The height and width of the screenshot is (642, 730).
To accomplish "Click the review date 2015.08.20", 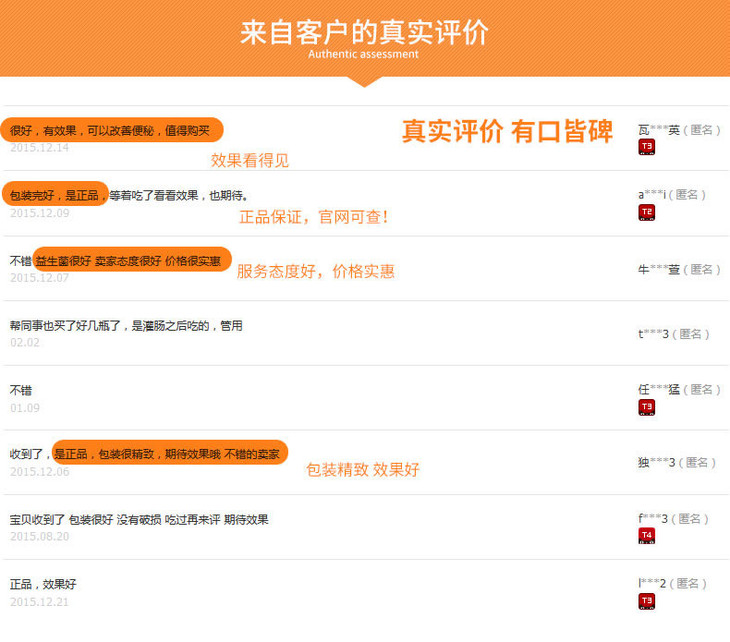I will tap(40, 537).
